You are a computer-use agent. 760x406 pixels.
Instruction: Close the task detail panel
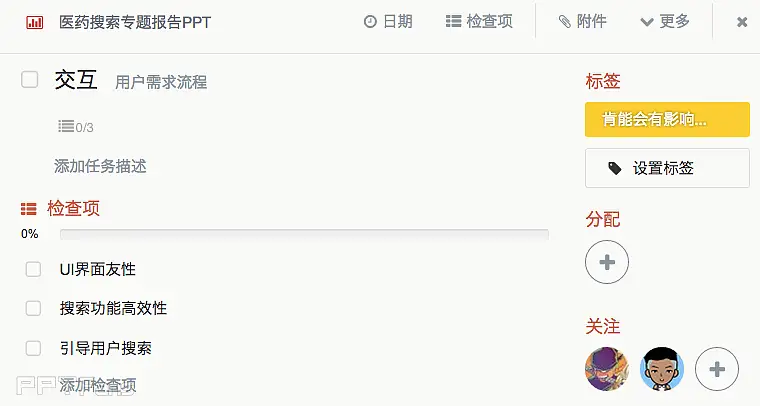pyautogui.click(x=742, y=22)
